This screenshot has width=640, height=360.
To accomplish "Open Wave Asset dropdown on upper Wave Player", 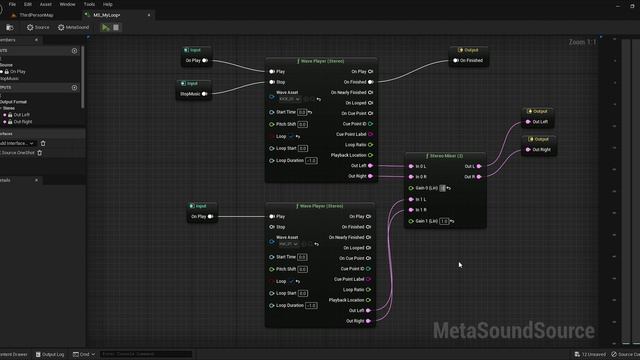I will coord(289,99).
